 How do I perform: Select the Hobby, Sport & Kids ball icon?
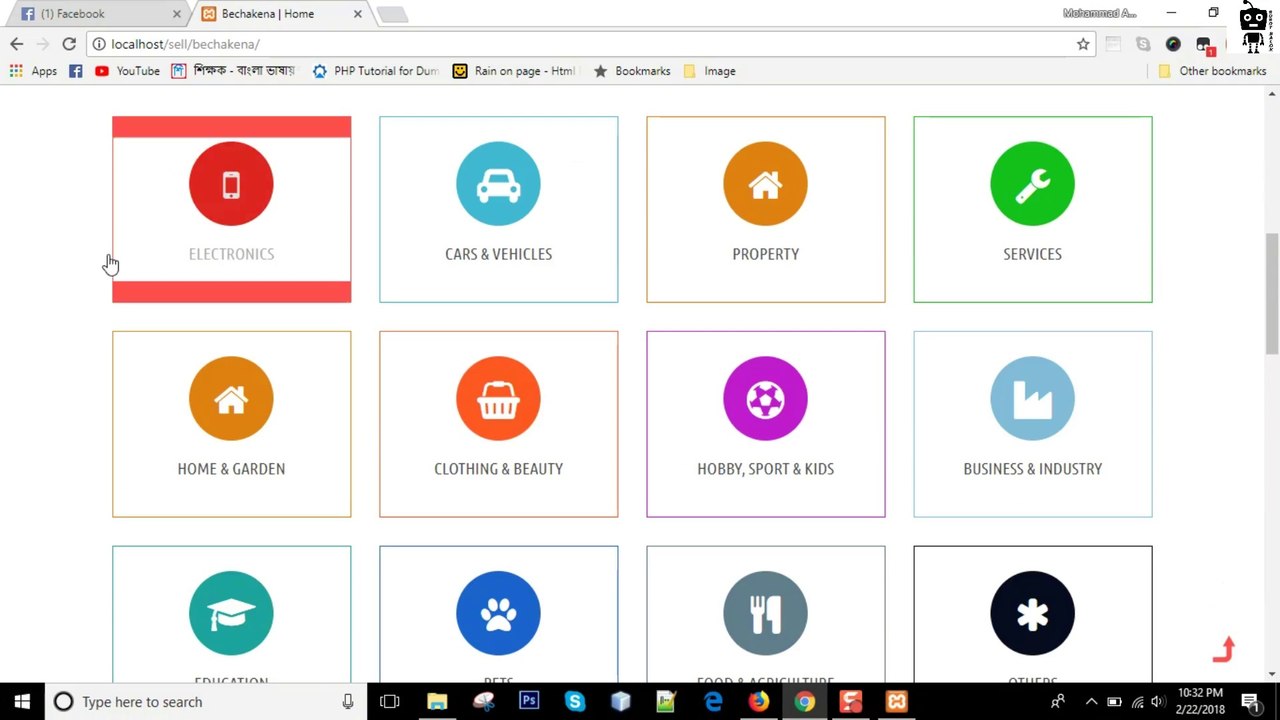765,399
